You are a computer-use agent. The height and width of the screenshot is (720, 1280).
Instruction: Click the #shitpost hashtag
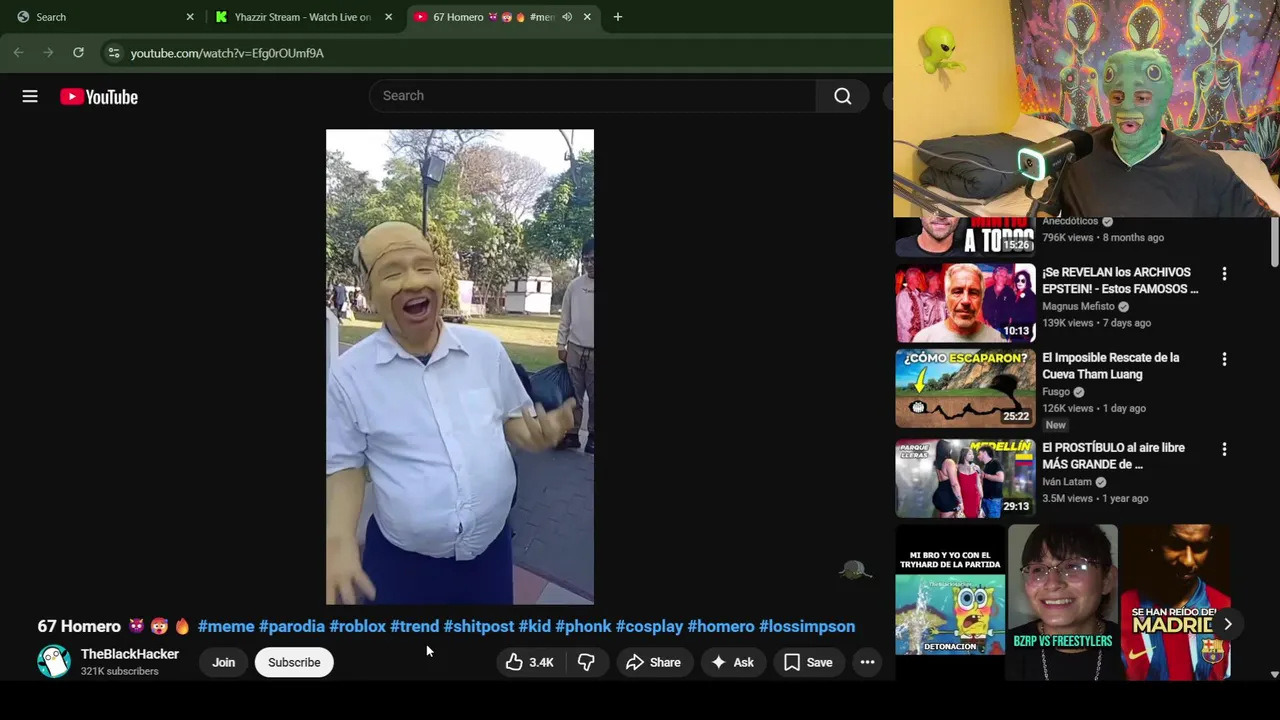[x=479, y=626]
